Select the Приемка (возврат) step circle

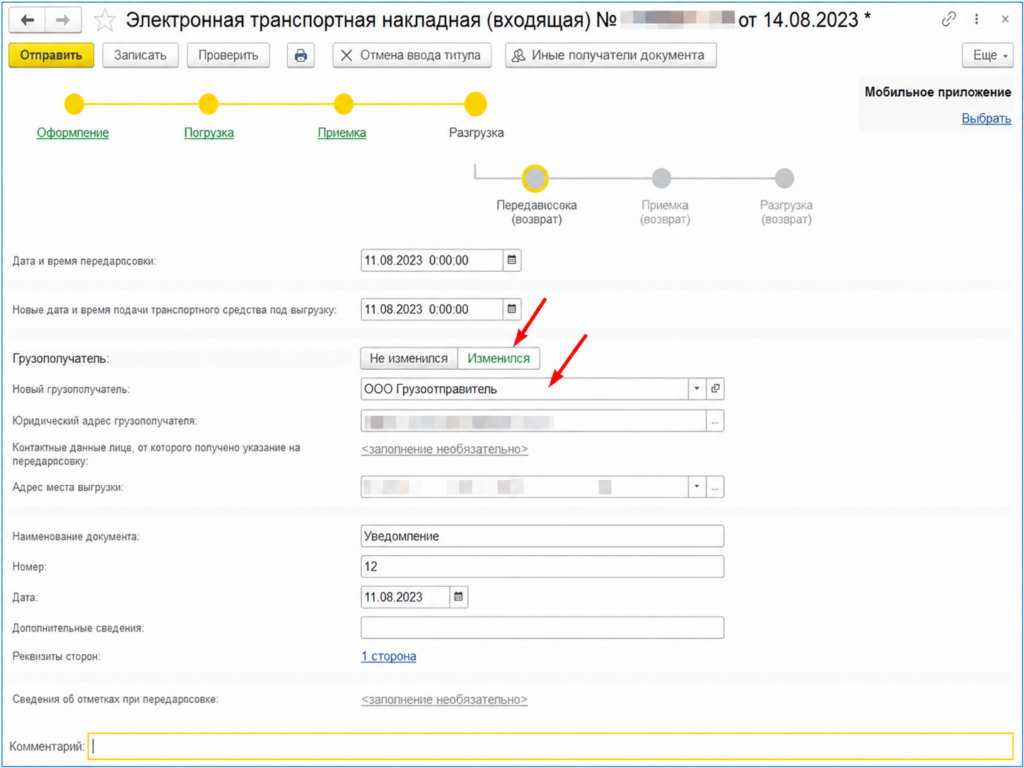[662, 178]
